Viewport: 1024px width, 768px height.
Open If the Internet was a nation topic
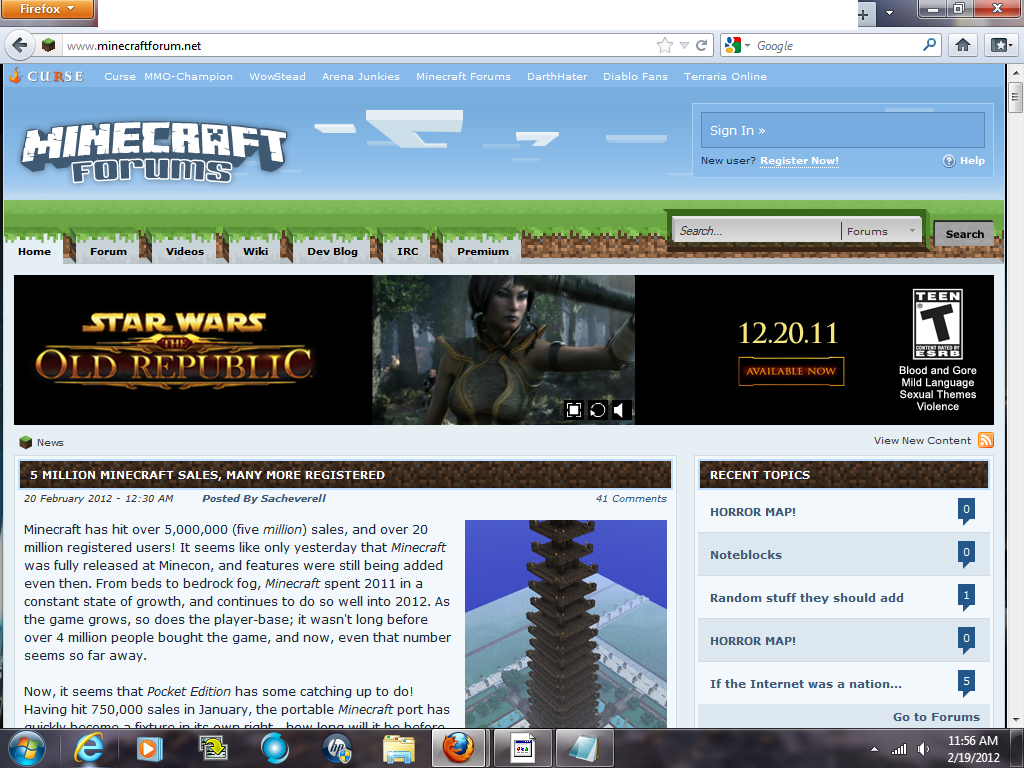pyautogui.click(x=805, y=684)
